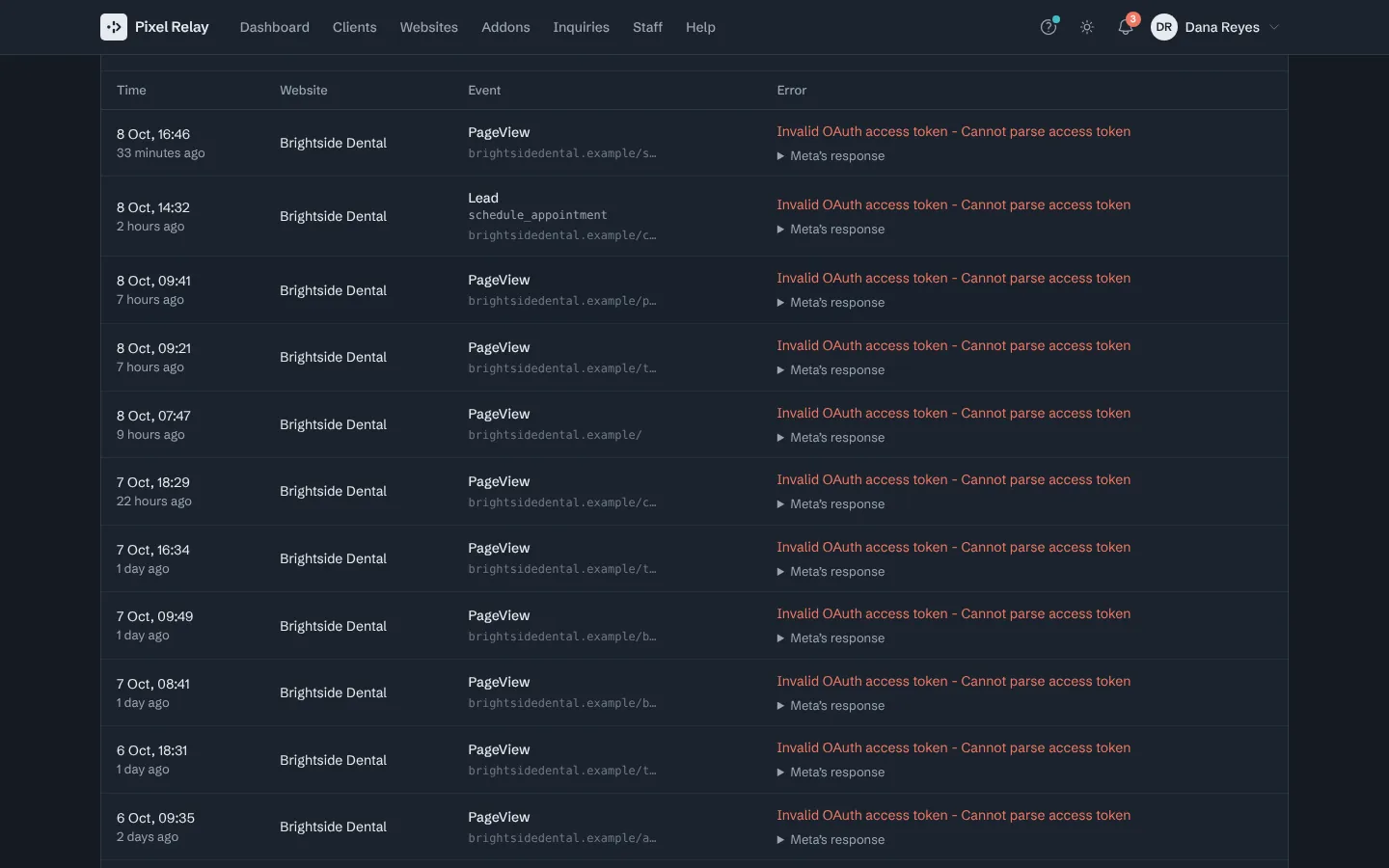1389x868 pixels.
Task: Open the Staff menu item
Action: pyautogui.click(x=647, y=27)
